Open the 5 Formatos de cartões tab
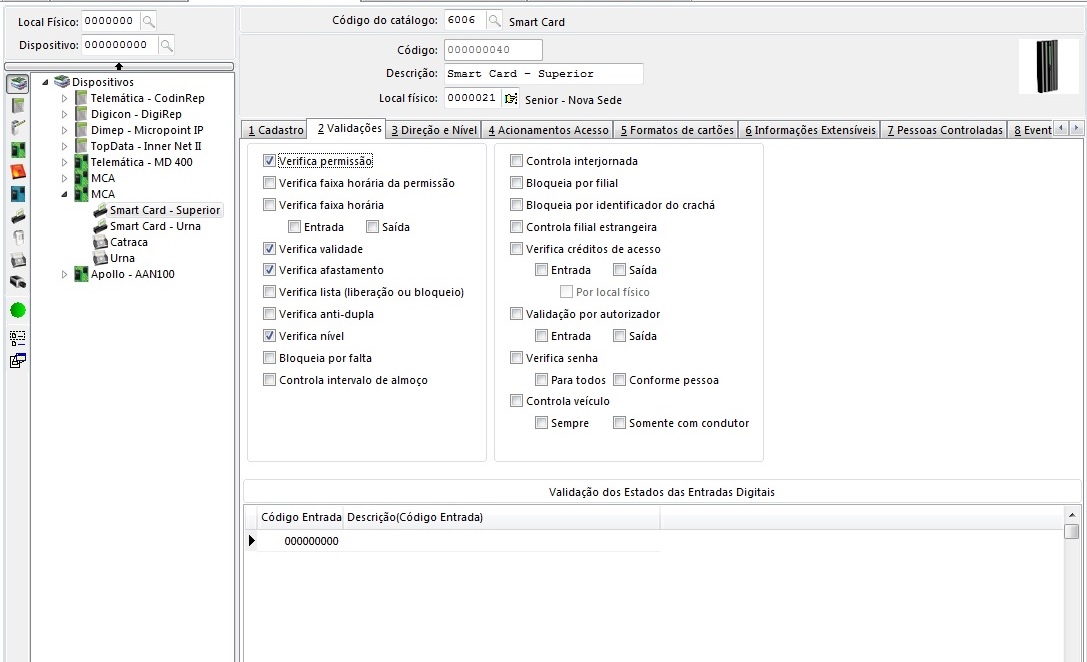Viewport: 1087px width, 662px height. [677, 130]
